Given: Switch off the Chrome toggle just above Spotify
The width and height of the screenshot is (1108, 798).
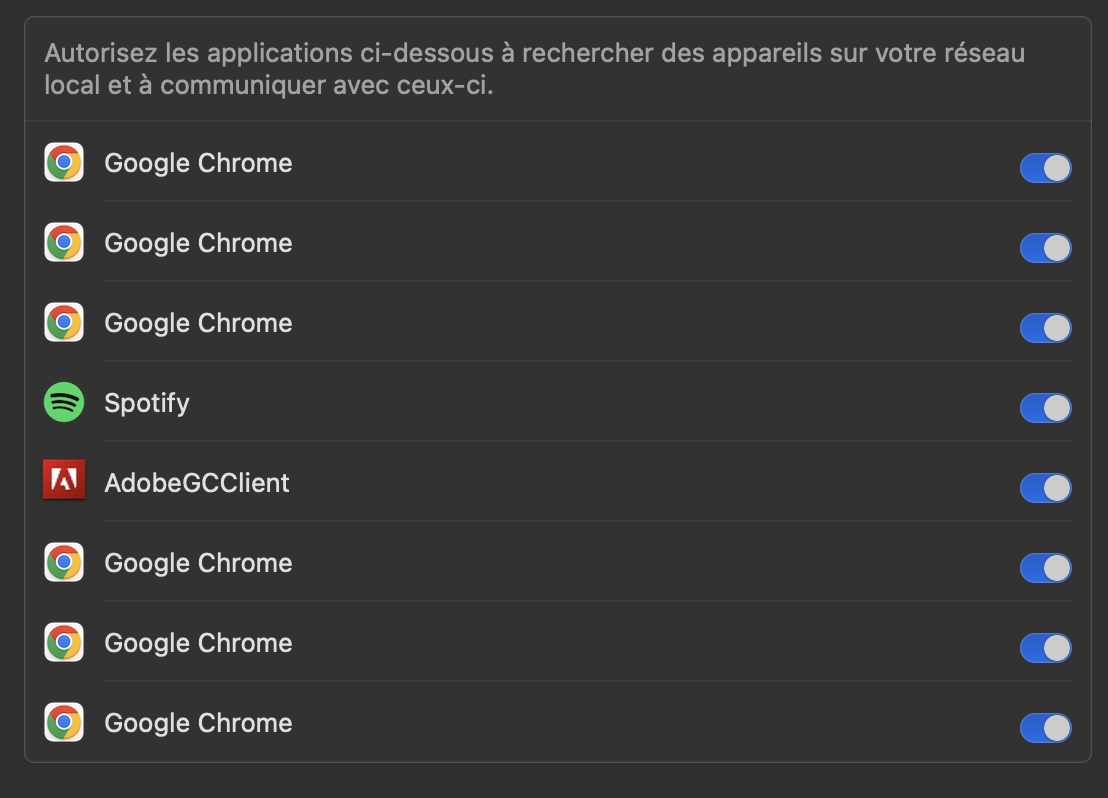Looking at the screenshot, I should click(x=1045, y=328).
